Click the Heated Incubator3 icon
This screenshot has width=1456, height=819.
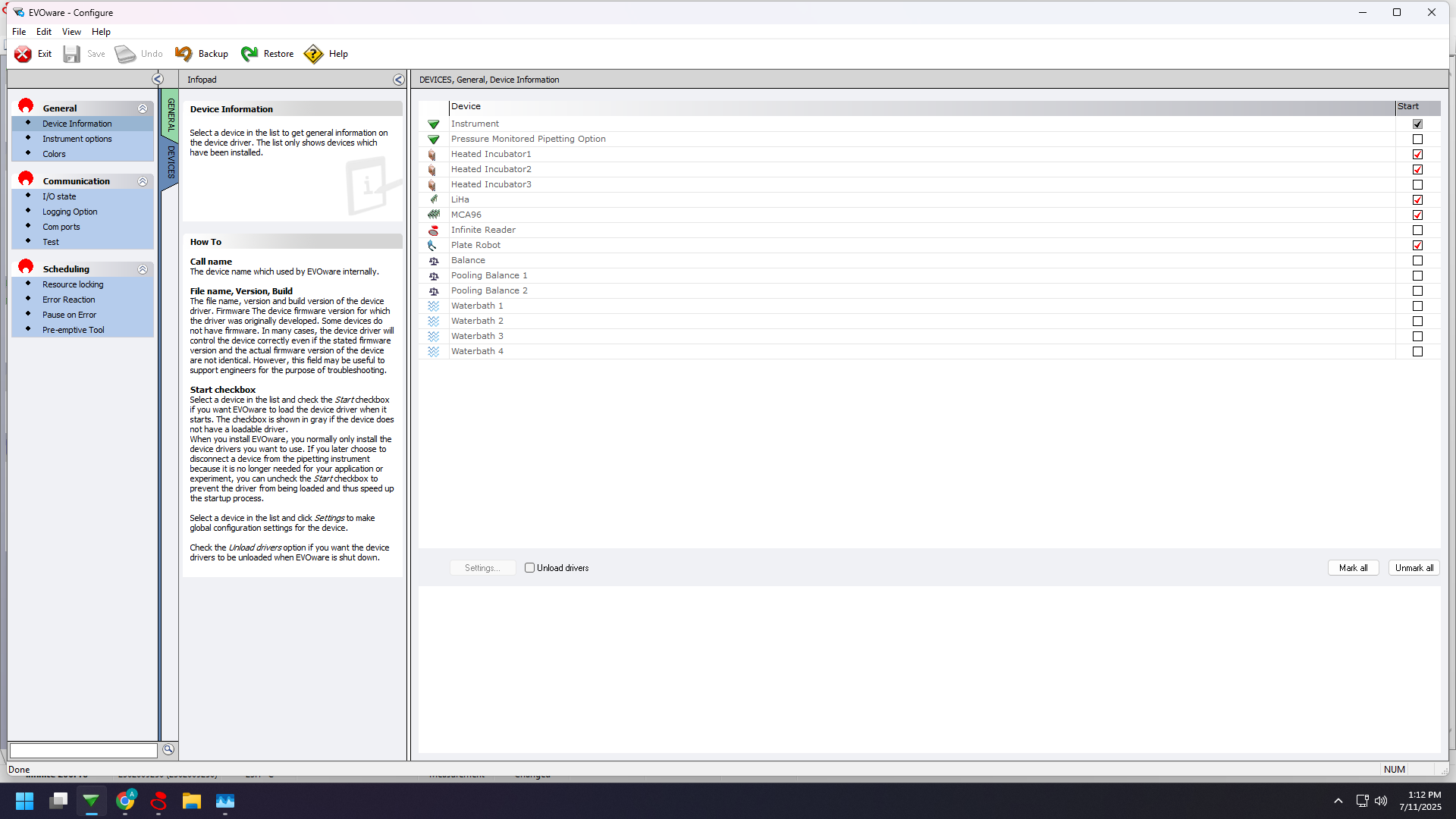point(432,185)
